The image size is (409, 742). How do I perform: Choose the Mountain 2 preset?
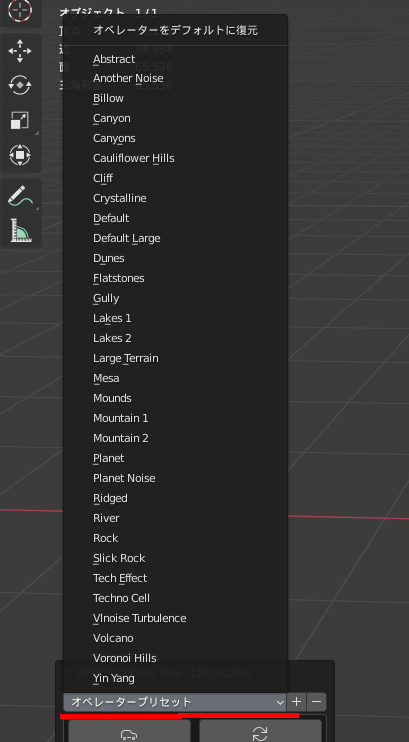click(175, 438)
